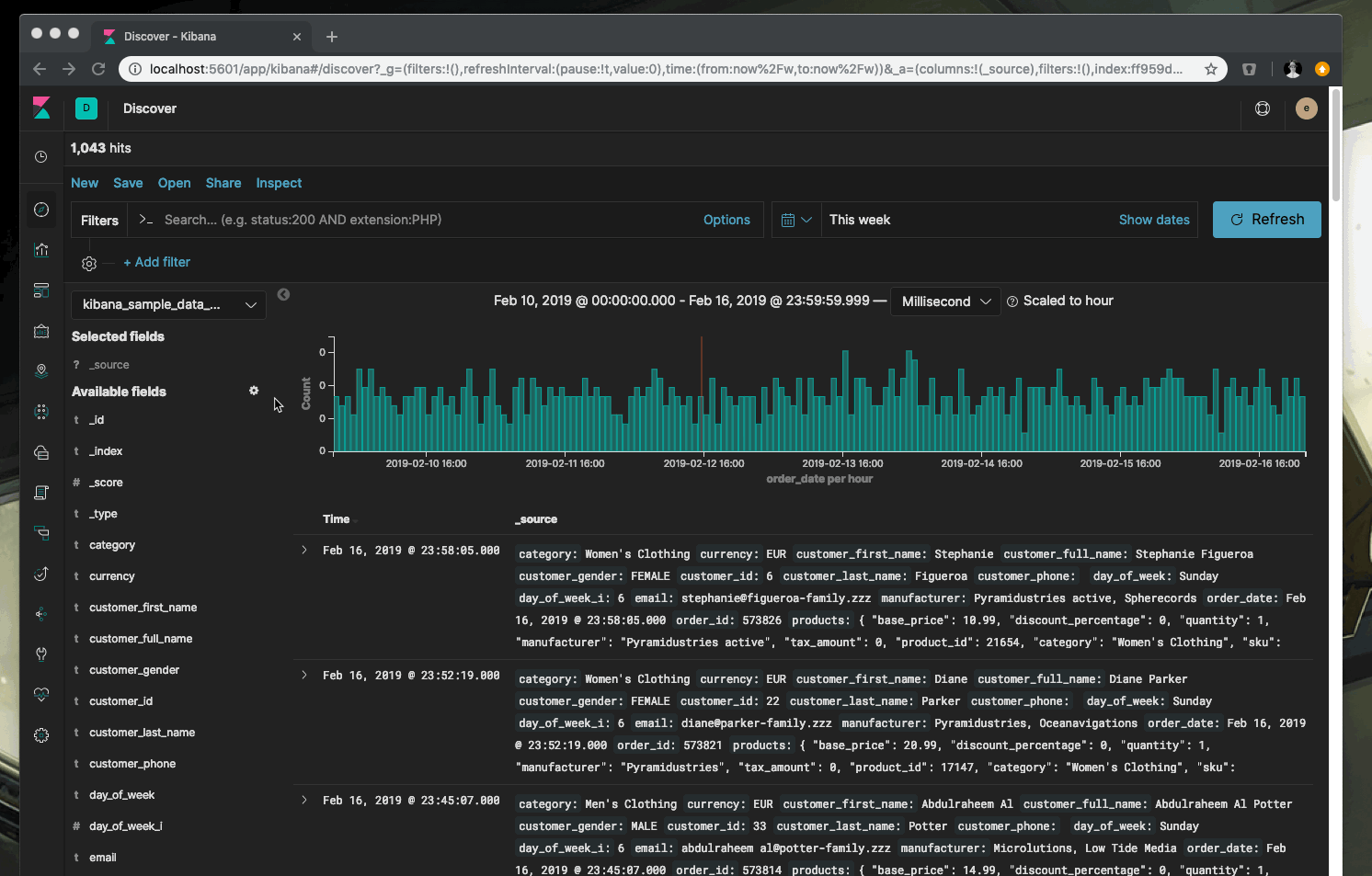Open the Discover compass icon in sidebar
The width and height of the screenshot is (1372, 876).
[41, 210]
